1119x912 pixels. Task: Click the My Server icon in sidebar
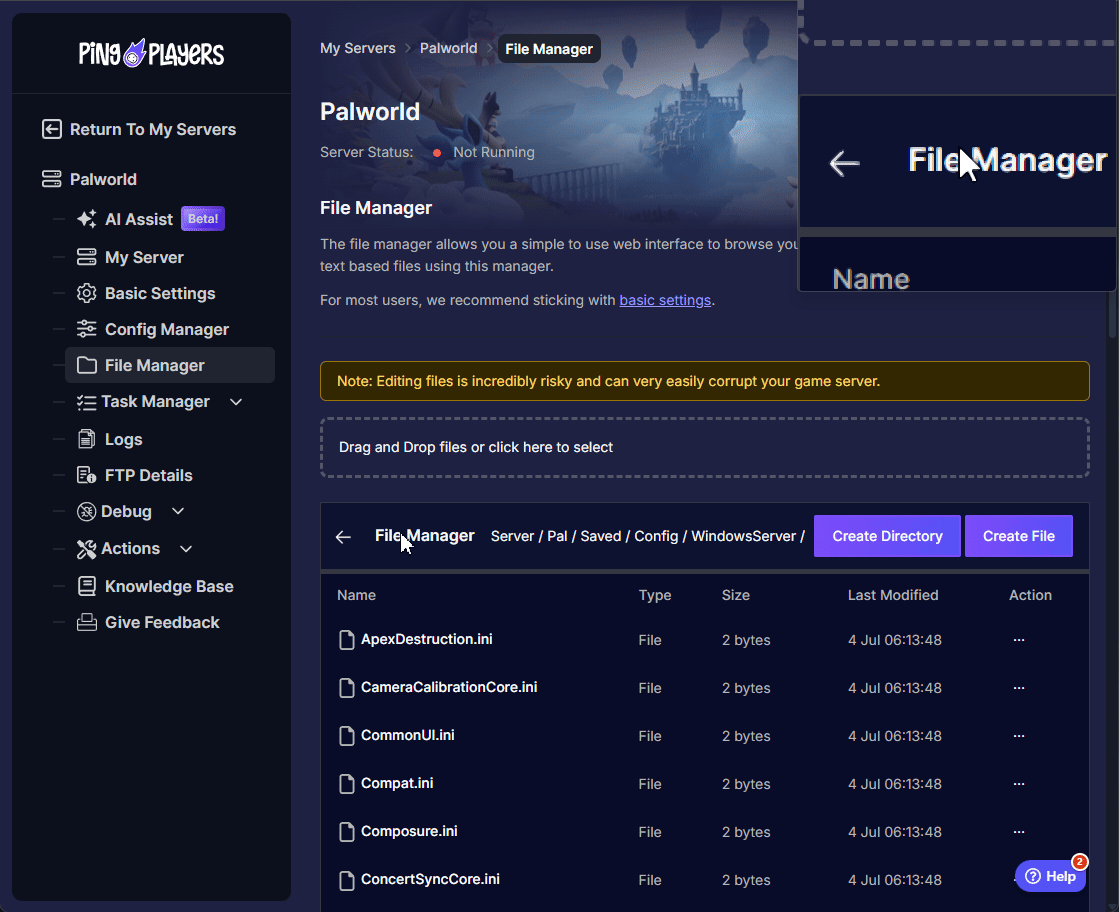(86, 257)
